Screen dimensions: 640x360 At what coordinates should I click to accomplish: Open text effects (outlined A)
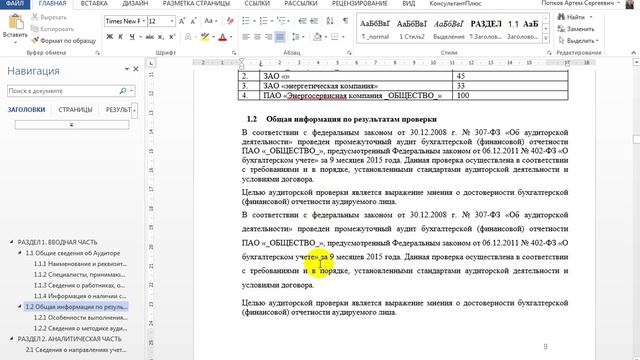pos(188,37)
